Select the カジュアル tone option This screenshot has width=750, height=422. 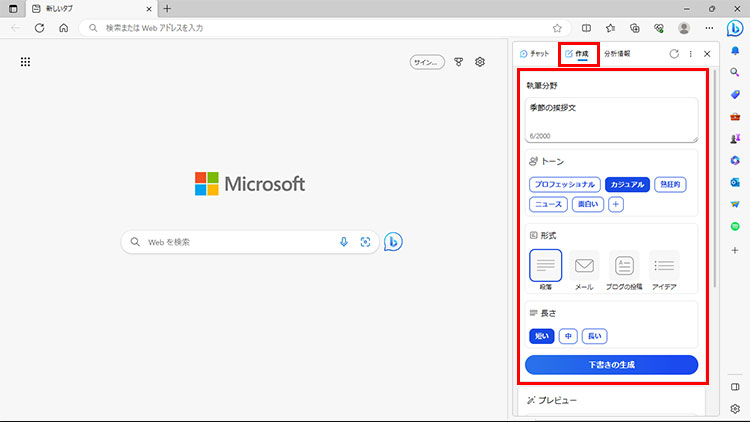tap(627, 184)
